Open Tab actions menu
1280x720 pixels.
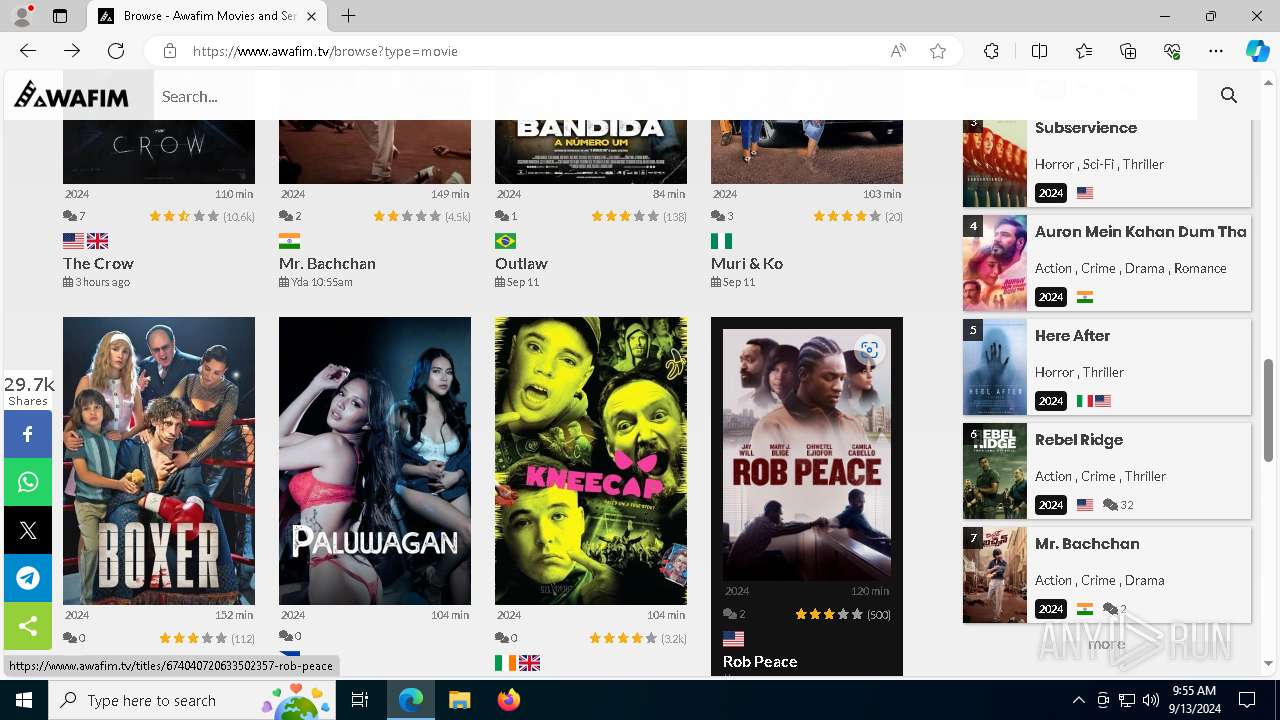pos(60,16)
